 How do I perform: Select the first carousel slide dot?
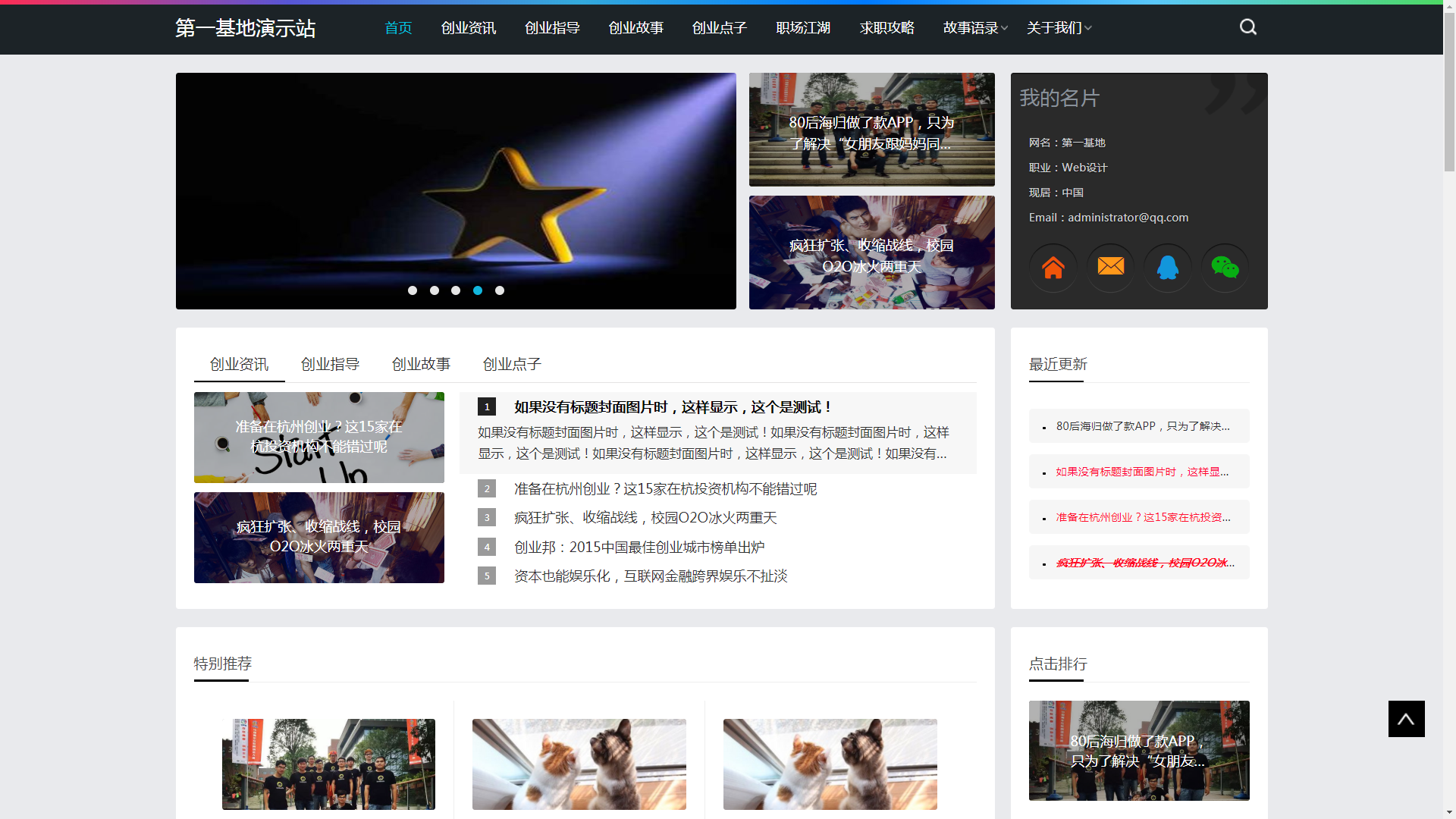(413, 290)
